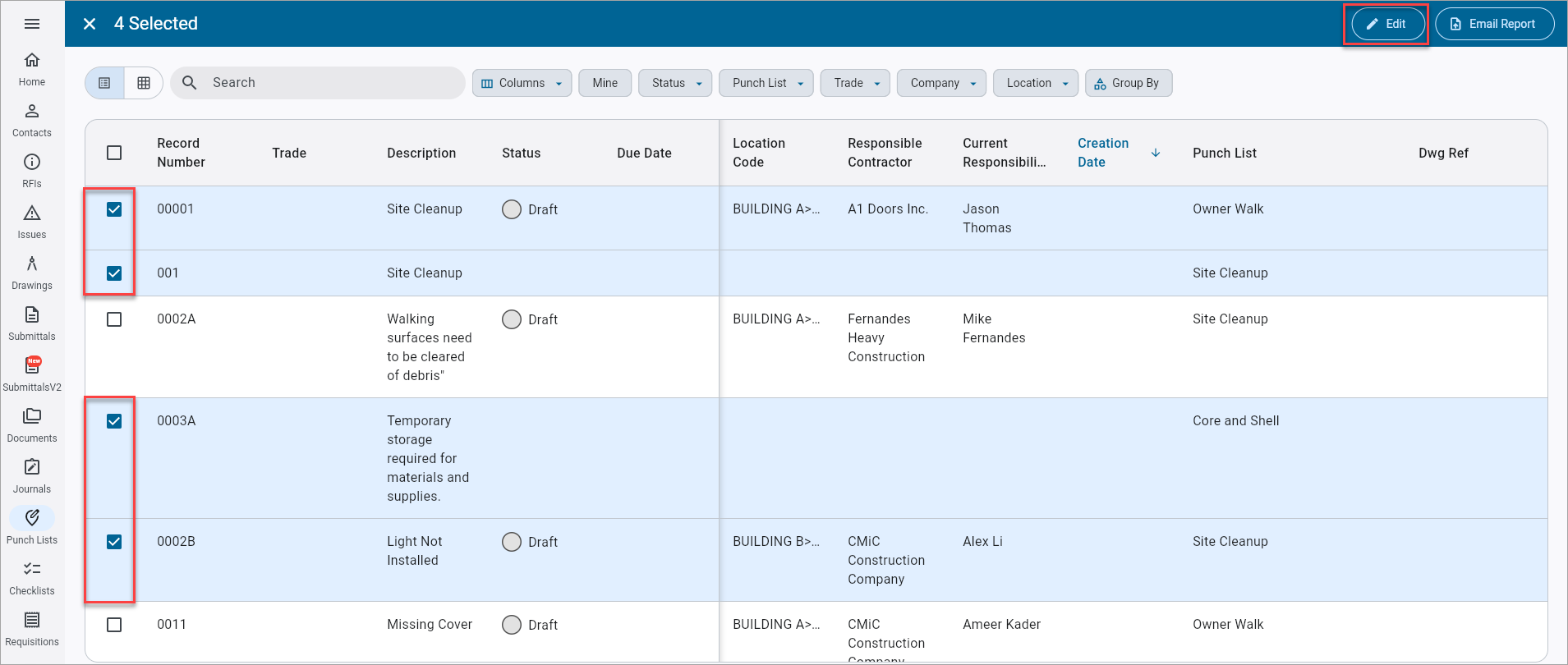Image resolution: width=1568 pixels, height=665 pixels.
Task: Switch to grid table view
Action: tap(144, 83)
